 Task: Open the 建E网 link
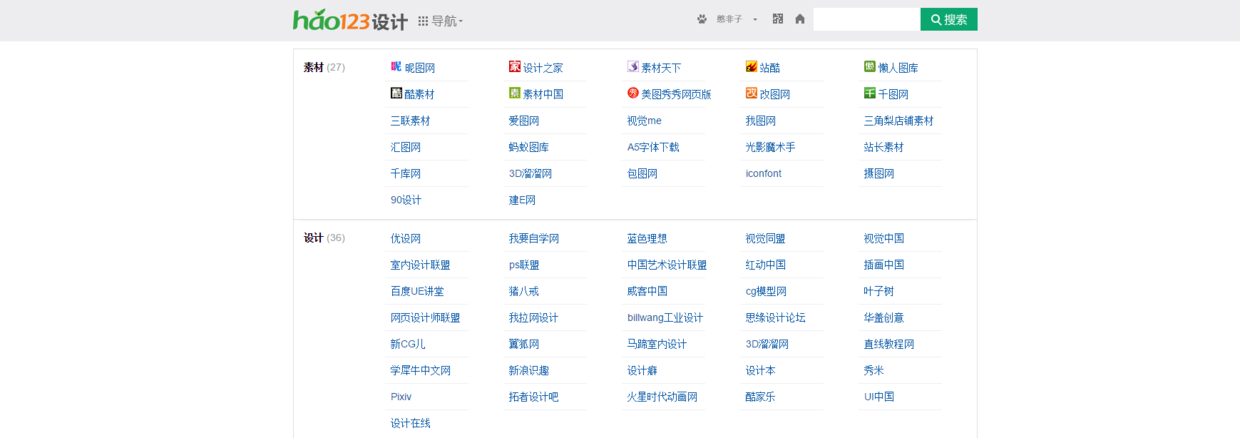pyautogui.click(x=522, y=200)
